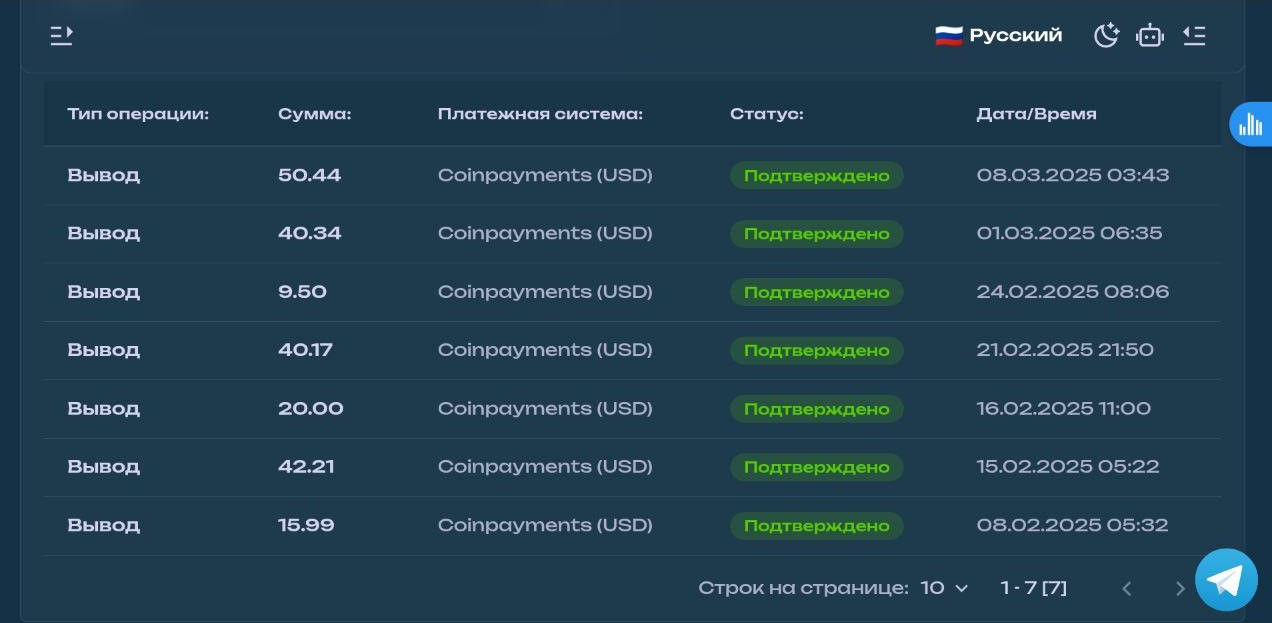The image size is (1272, 623).
Task: Sort by Дата/Время column header
Action: (1036, 114)
